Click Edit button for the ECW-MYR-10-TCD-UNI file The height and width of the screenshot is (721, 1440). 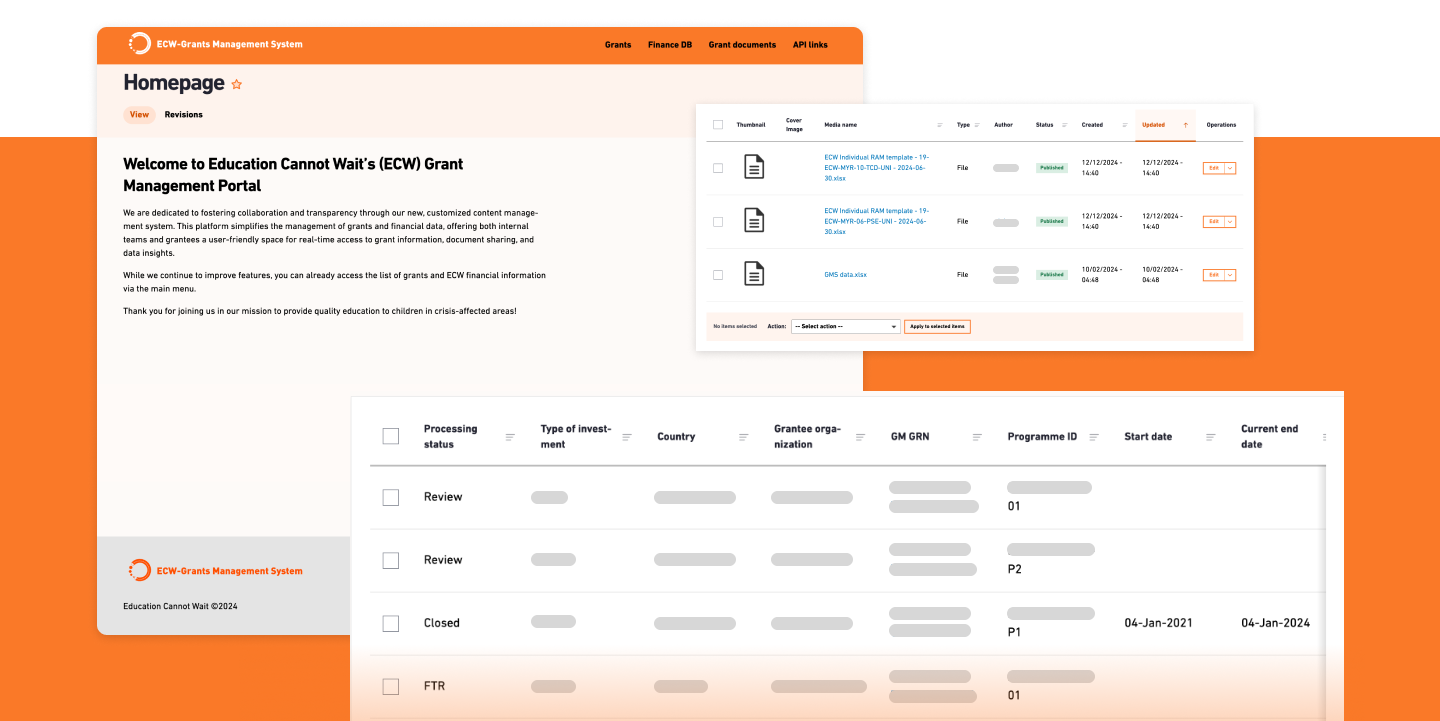pos(1213,168)
